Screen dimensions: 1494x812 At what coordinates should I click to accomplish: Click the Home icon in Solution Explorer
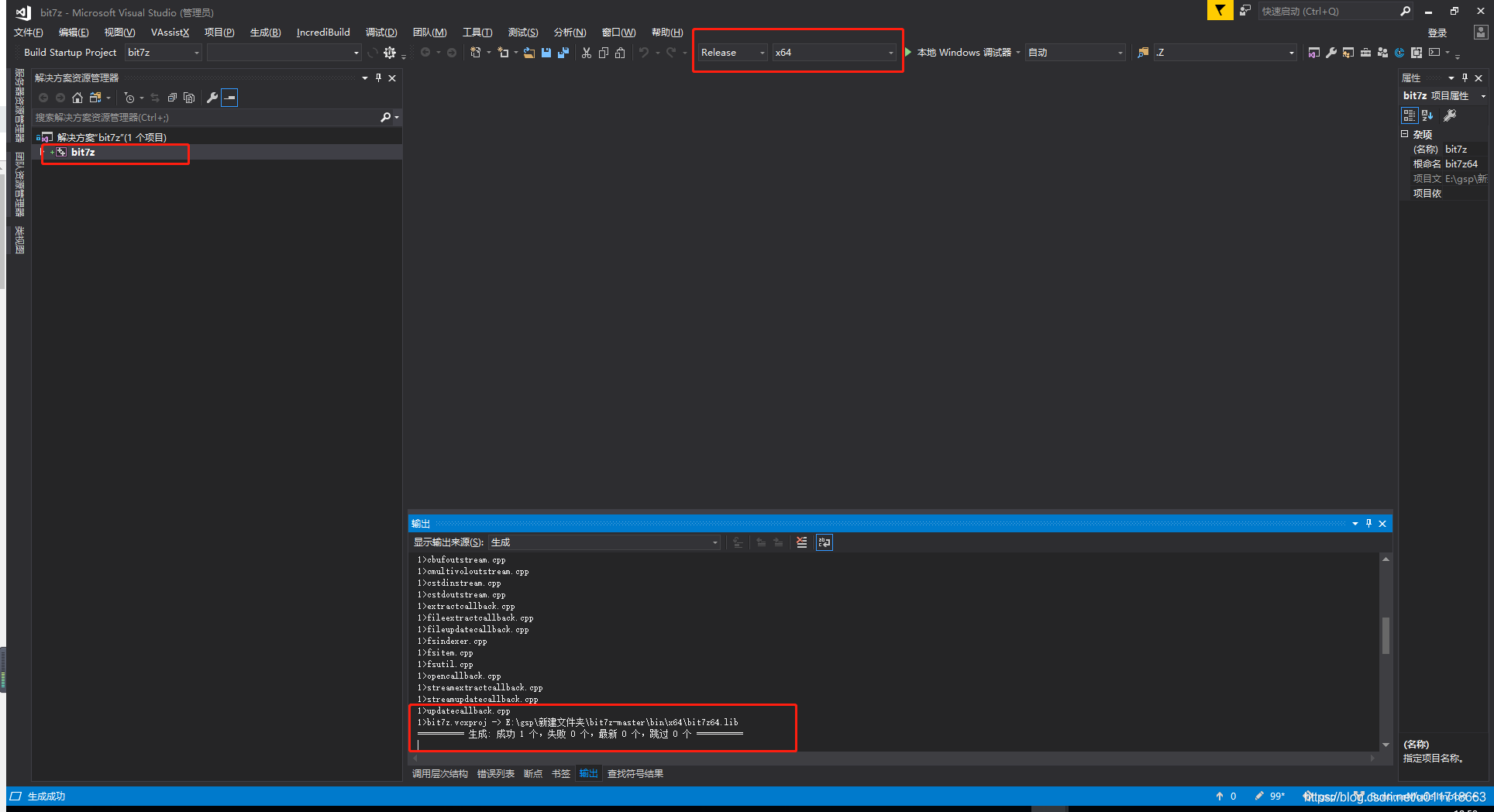(77, 98)
